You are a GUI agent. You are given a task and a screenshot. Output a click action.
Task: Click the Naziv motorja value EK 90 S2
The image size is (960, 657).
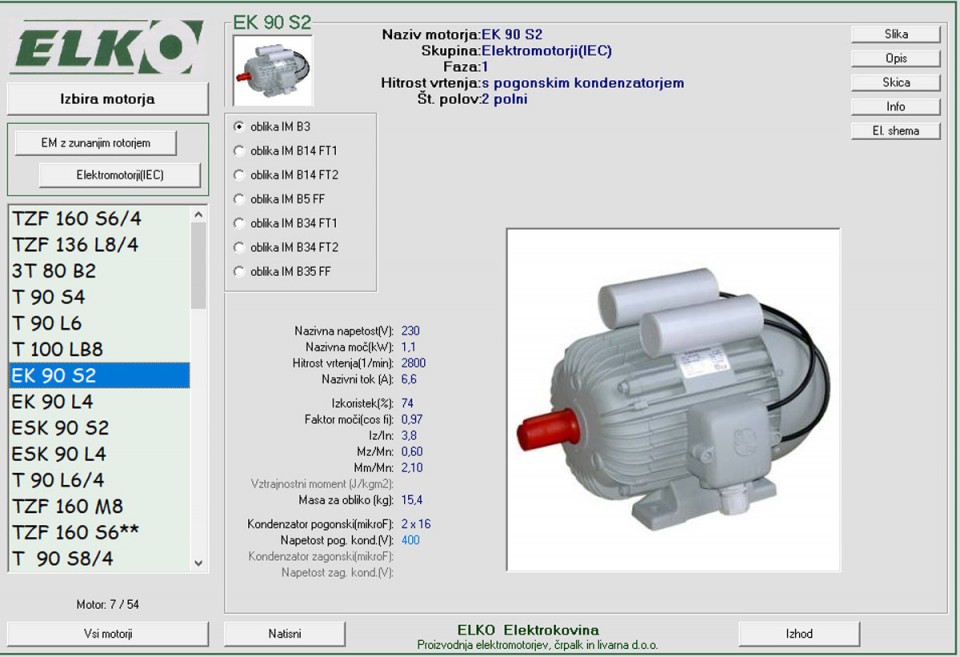pyautogui.click(x=512, y=34)
